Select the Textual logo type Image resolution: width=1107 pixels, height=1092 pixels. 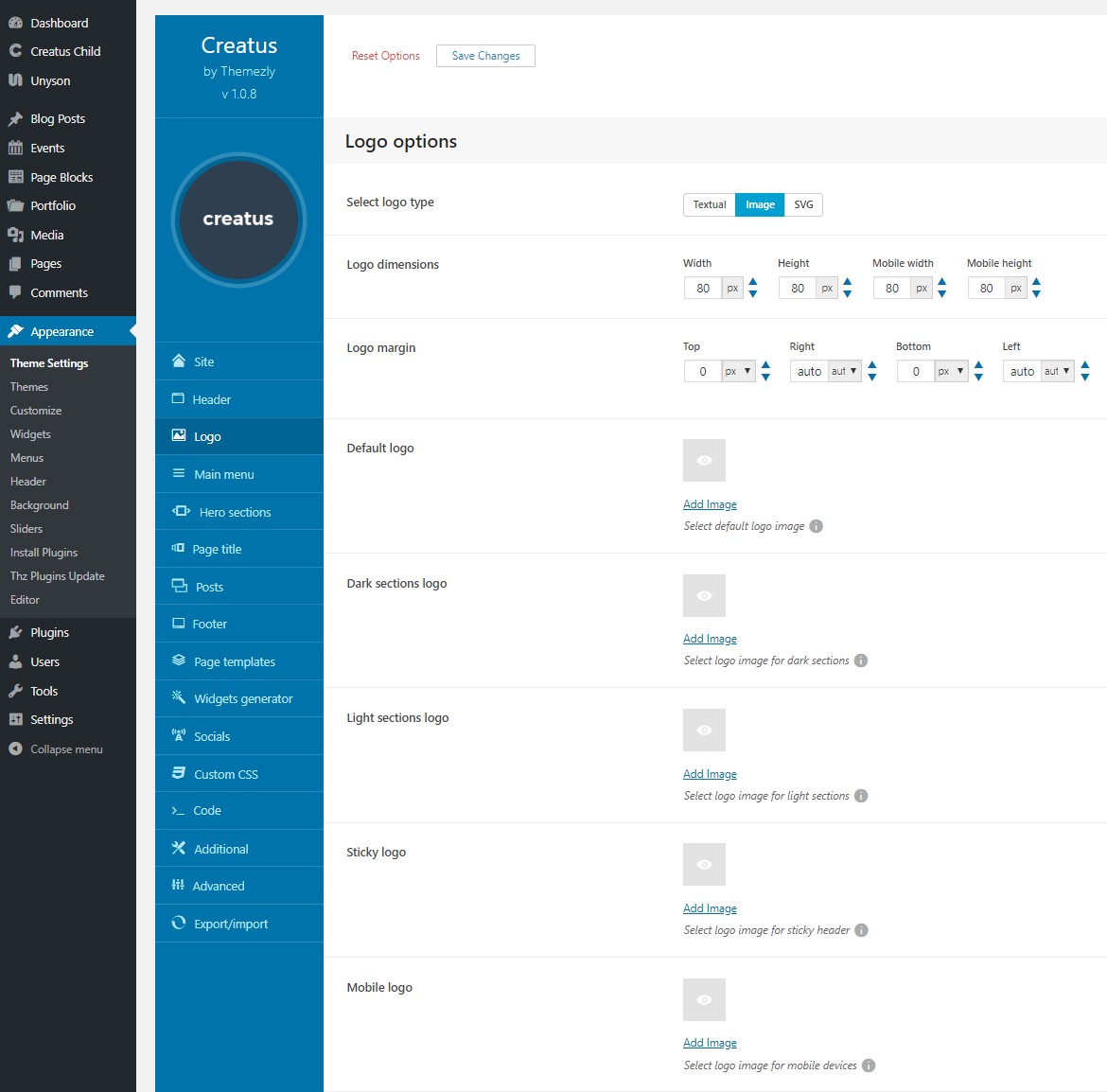click(x=709, y=204)
